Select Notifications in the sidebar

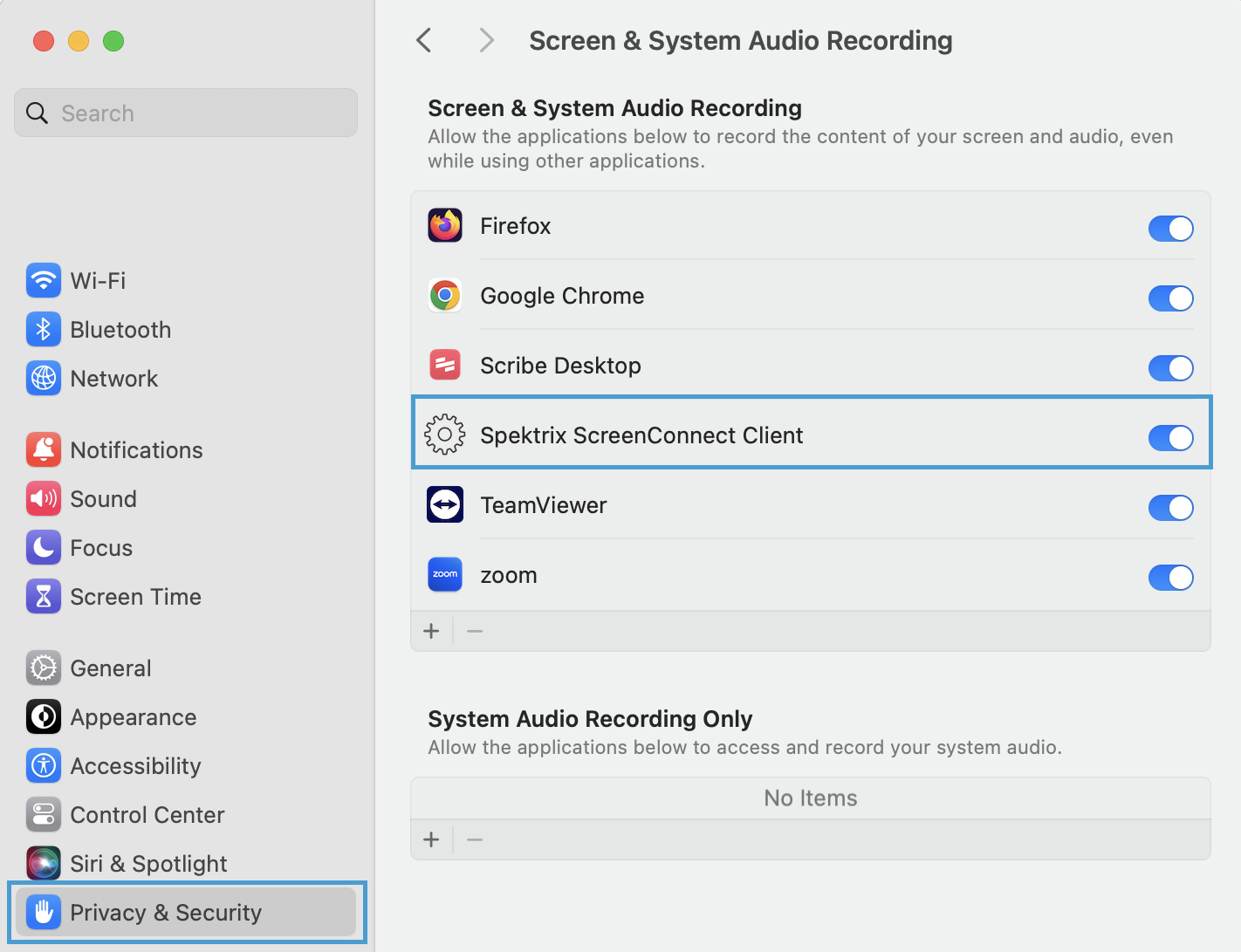136,450
